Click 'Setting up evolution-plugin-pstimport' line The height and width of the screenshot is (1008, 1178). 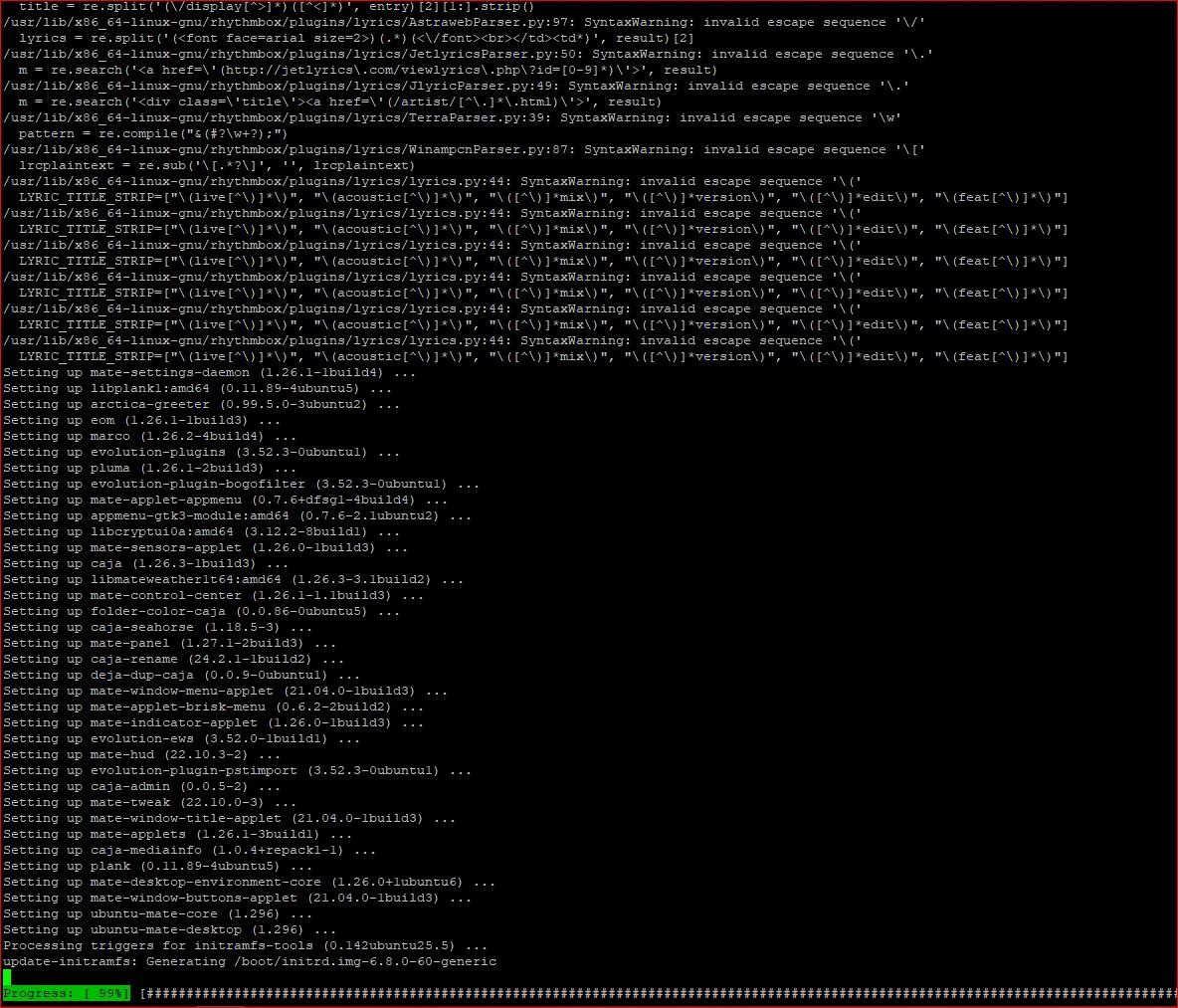(x=238, y=771)
